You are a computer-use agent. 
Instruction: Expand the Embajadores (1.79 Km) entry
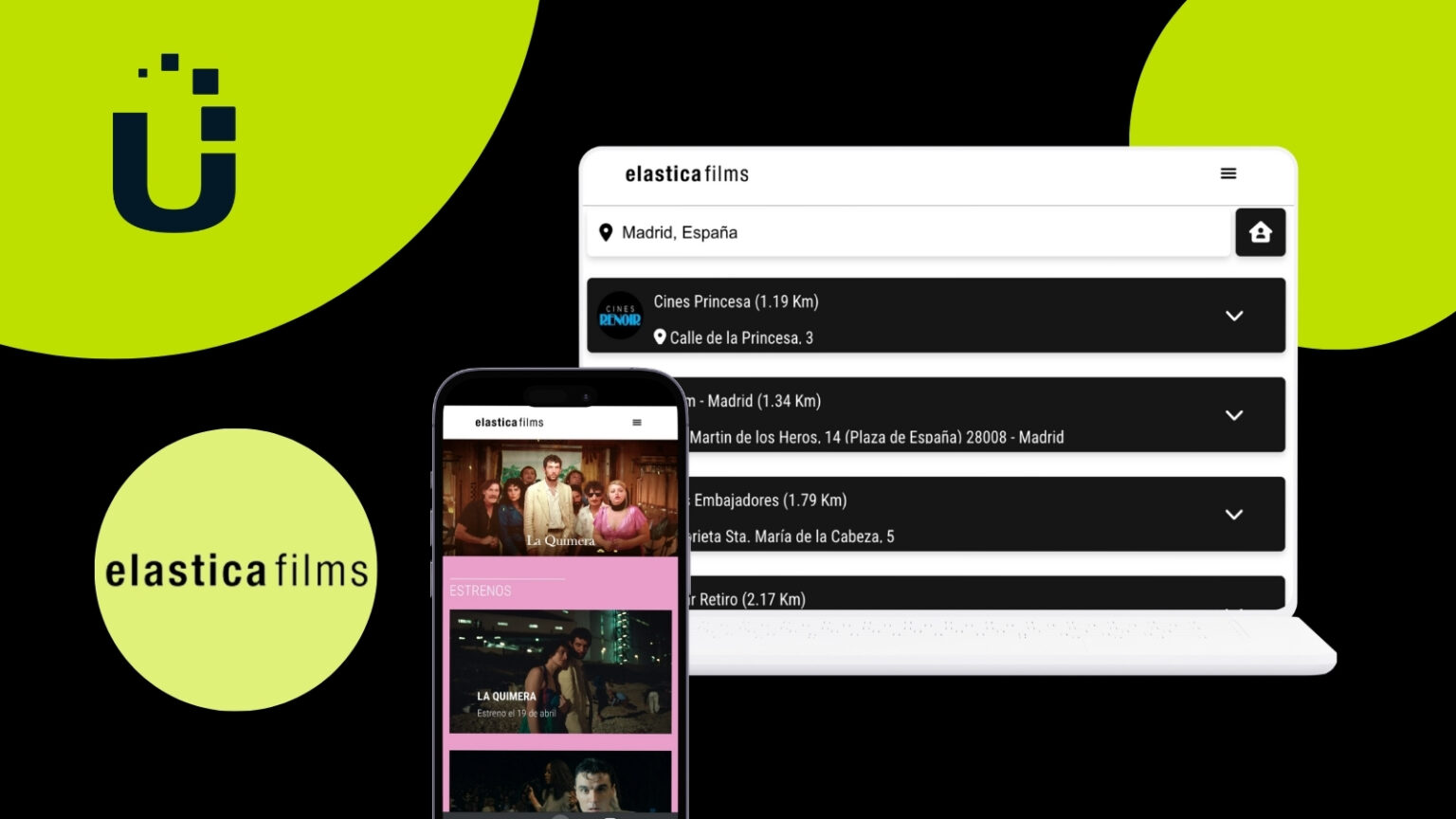click(1233, 514)
